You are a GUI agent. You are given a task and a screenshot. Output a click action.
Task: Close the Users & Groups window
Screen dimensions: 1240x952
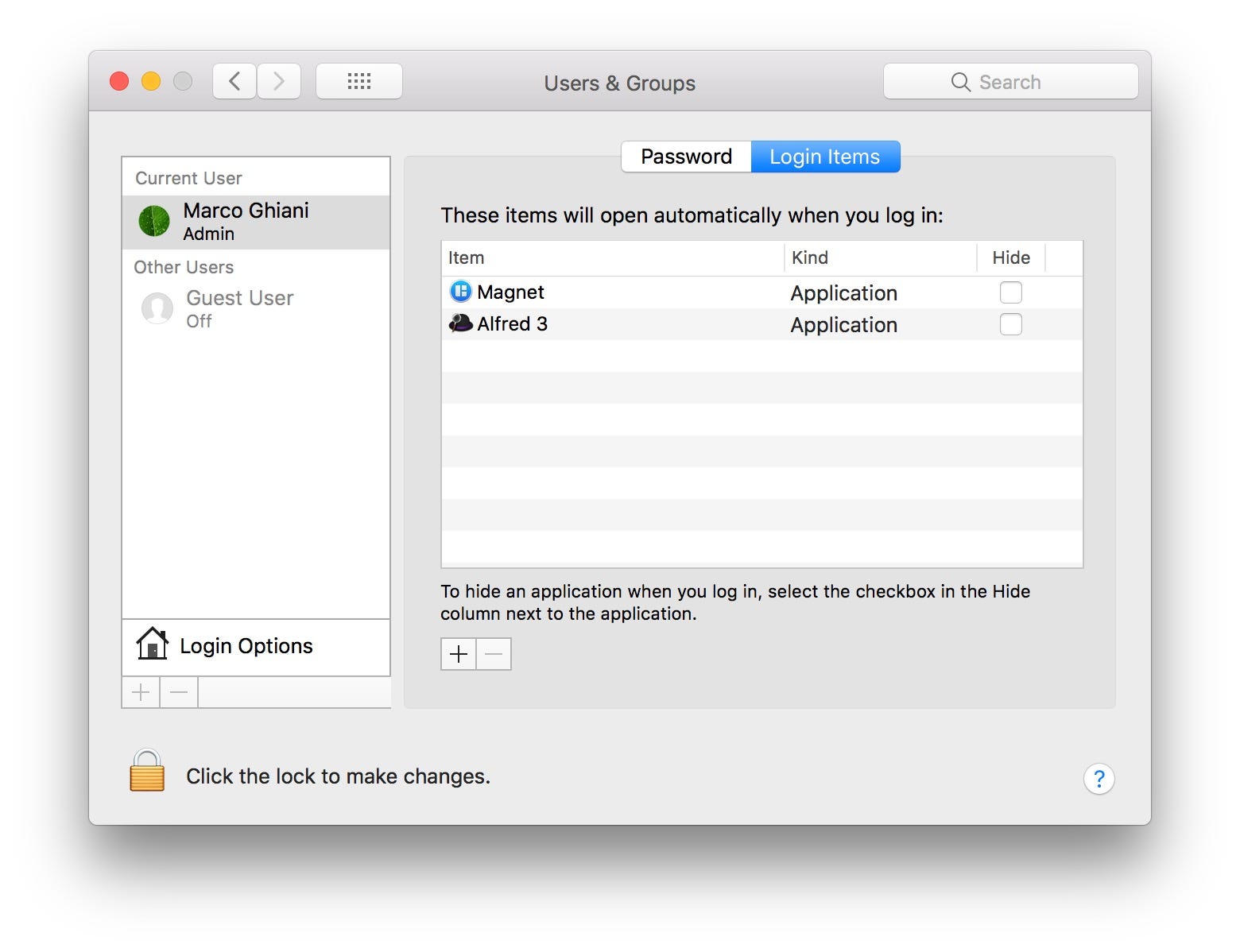click(x=119, y=81)
